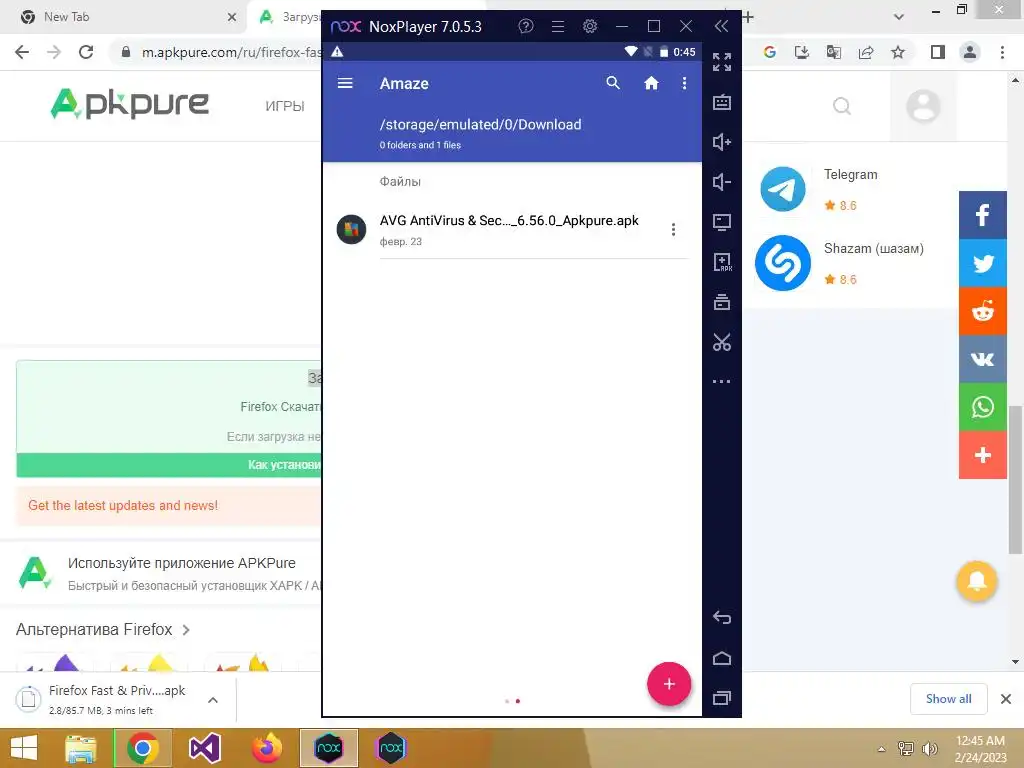Click the /storage/emulated/0/Download path
1024x768 pixels.
tap(480, 125)
